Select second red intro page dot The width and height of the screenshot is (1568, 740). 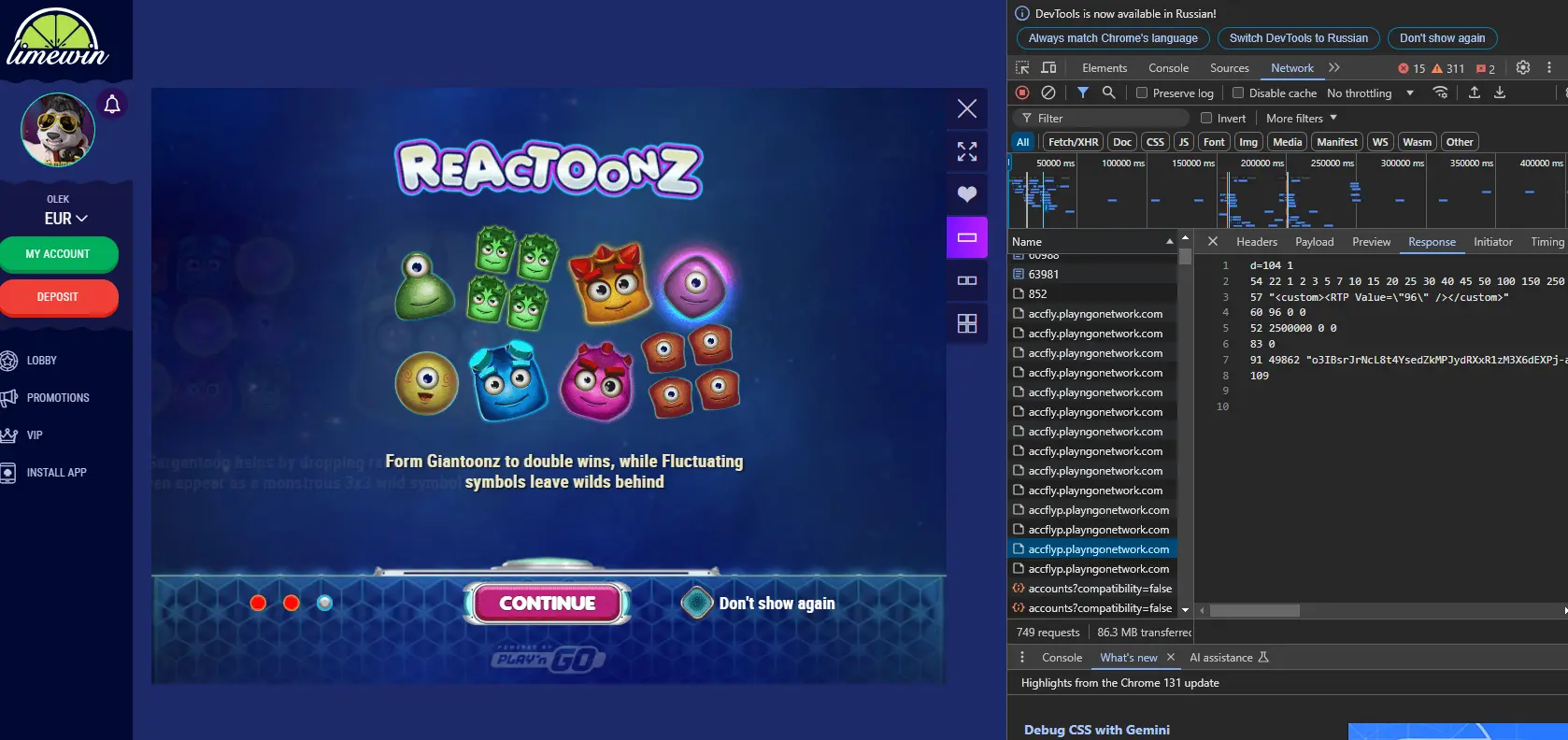coord(292,603)
